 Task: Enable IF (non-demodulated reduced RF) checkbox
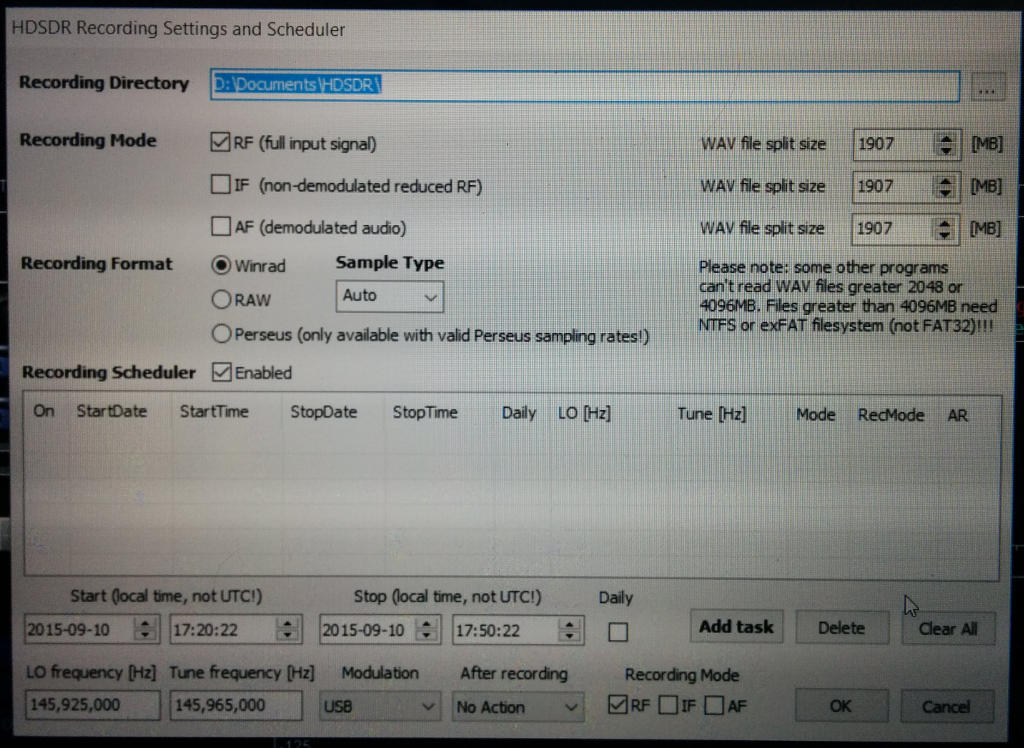click(x=220, y=184)
